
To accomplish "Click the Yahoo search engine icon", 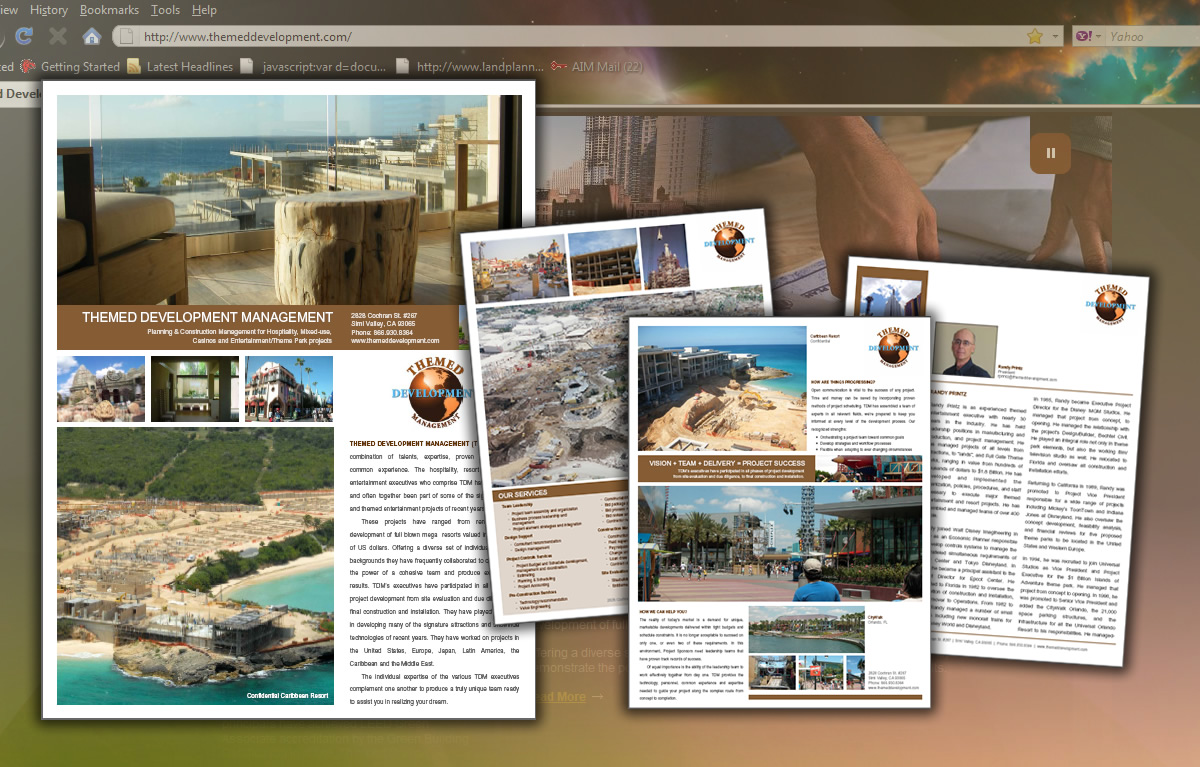I will (x=1082, y=37).
